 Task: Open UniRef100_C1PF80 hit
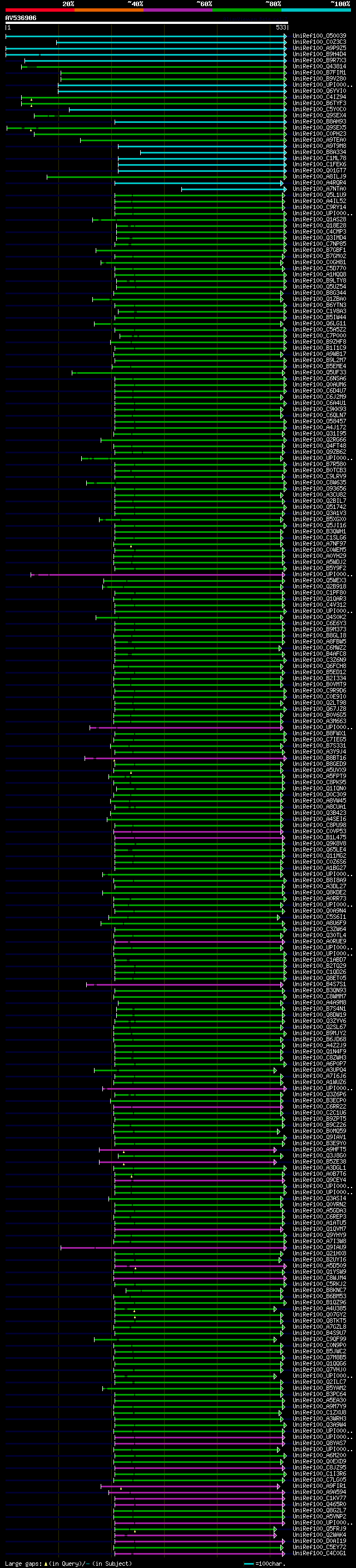[319, 593]
